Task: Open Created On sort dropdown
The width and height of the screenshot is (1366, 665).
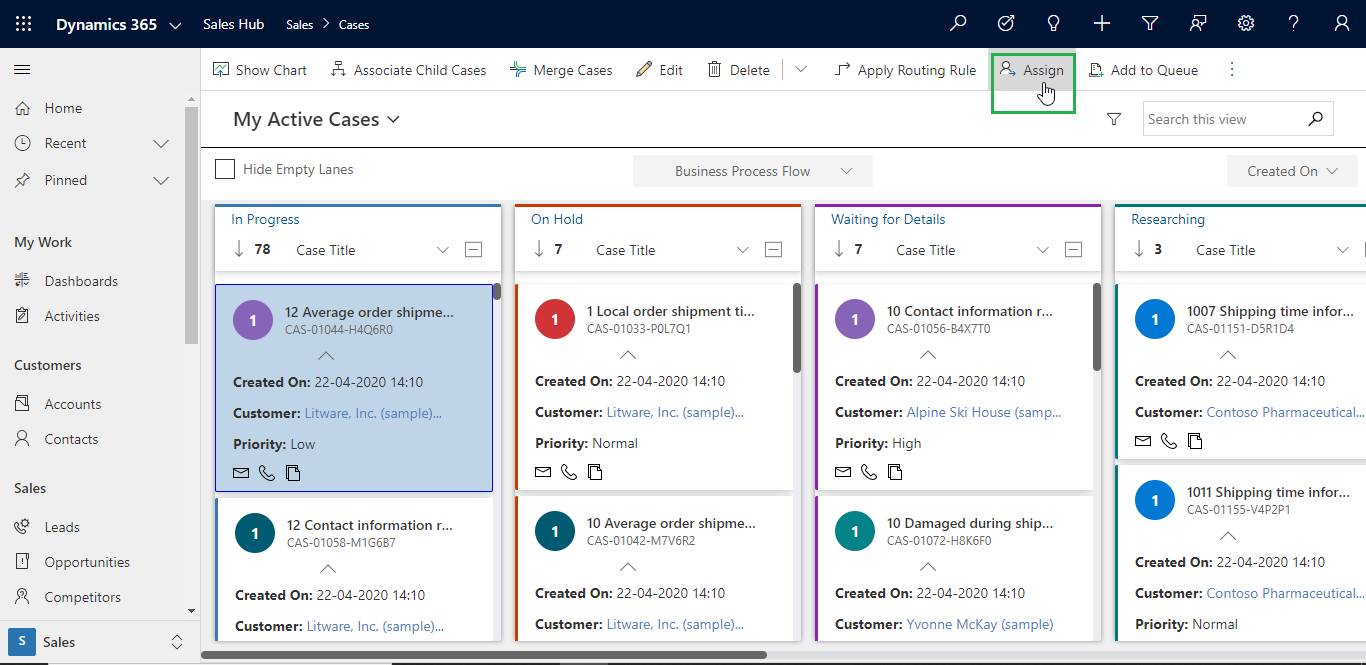Action: [1292, 171]
